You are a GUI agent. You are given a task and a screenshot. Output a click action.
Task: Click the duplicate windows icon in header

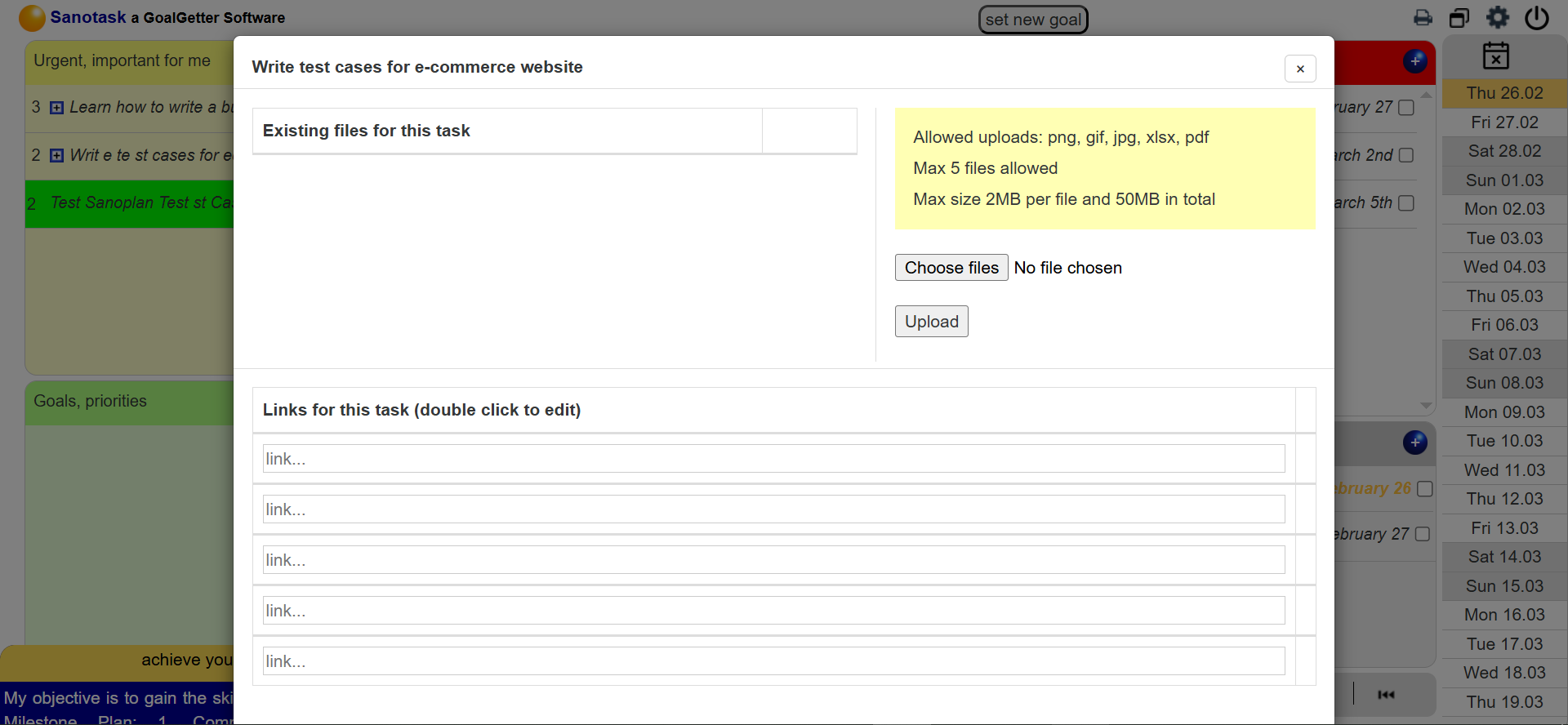pyautogui.click(x=1459, y=18)
